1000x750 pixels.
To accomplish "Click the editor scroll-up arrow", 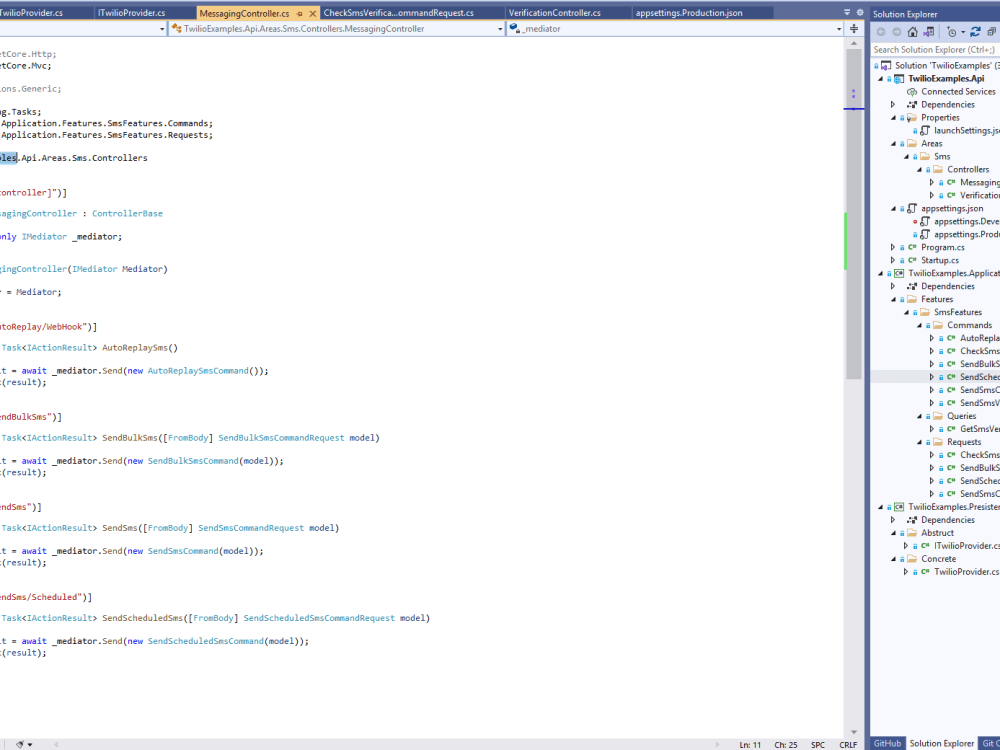I will [854, 43].
